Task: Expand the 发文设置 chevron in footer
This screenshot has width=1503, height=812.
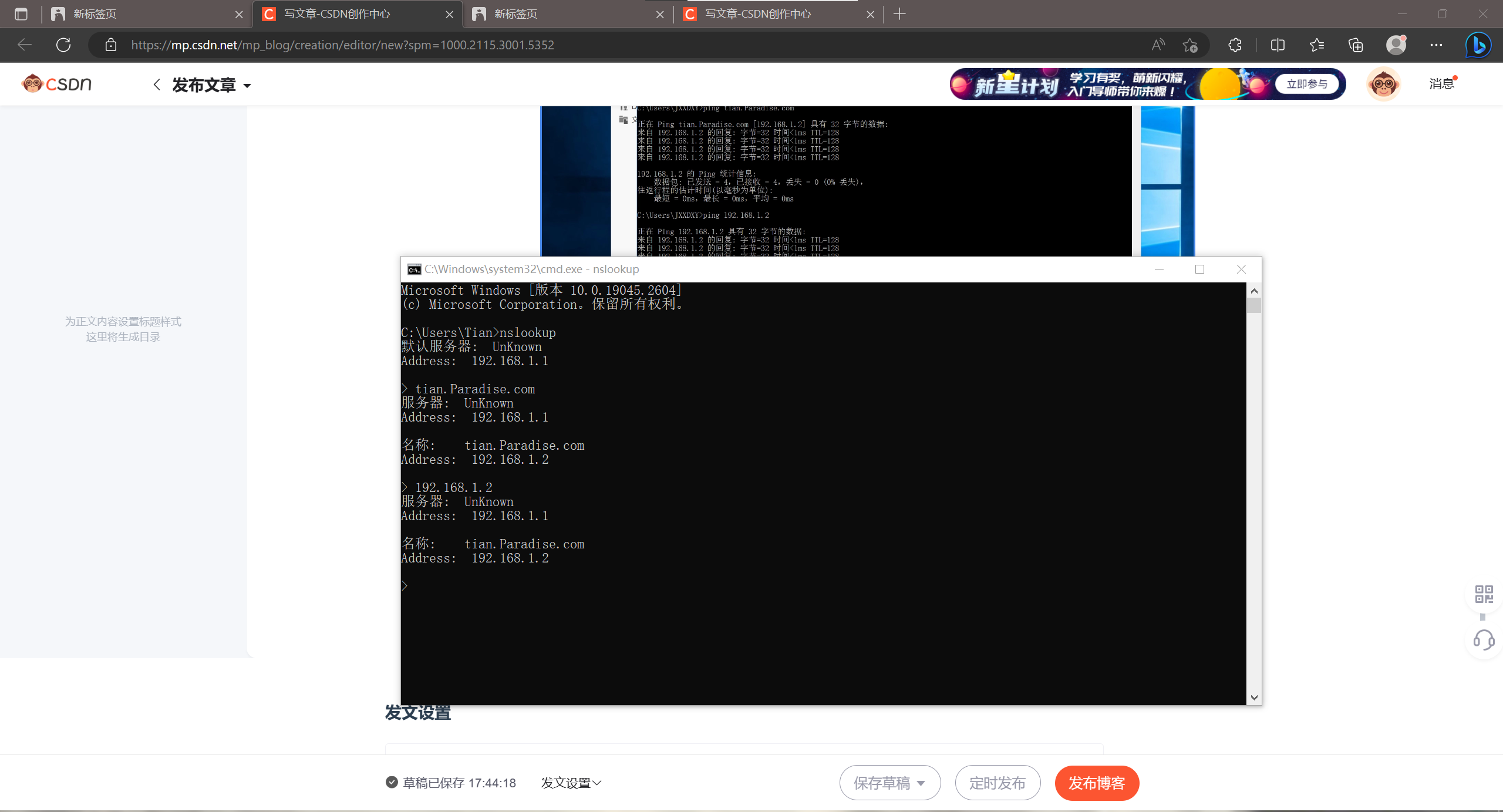Action: (597, 783)
